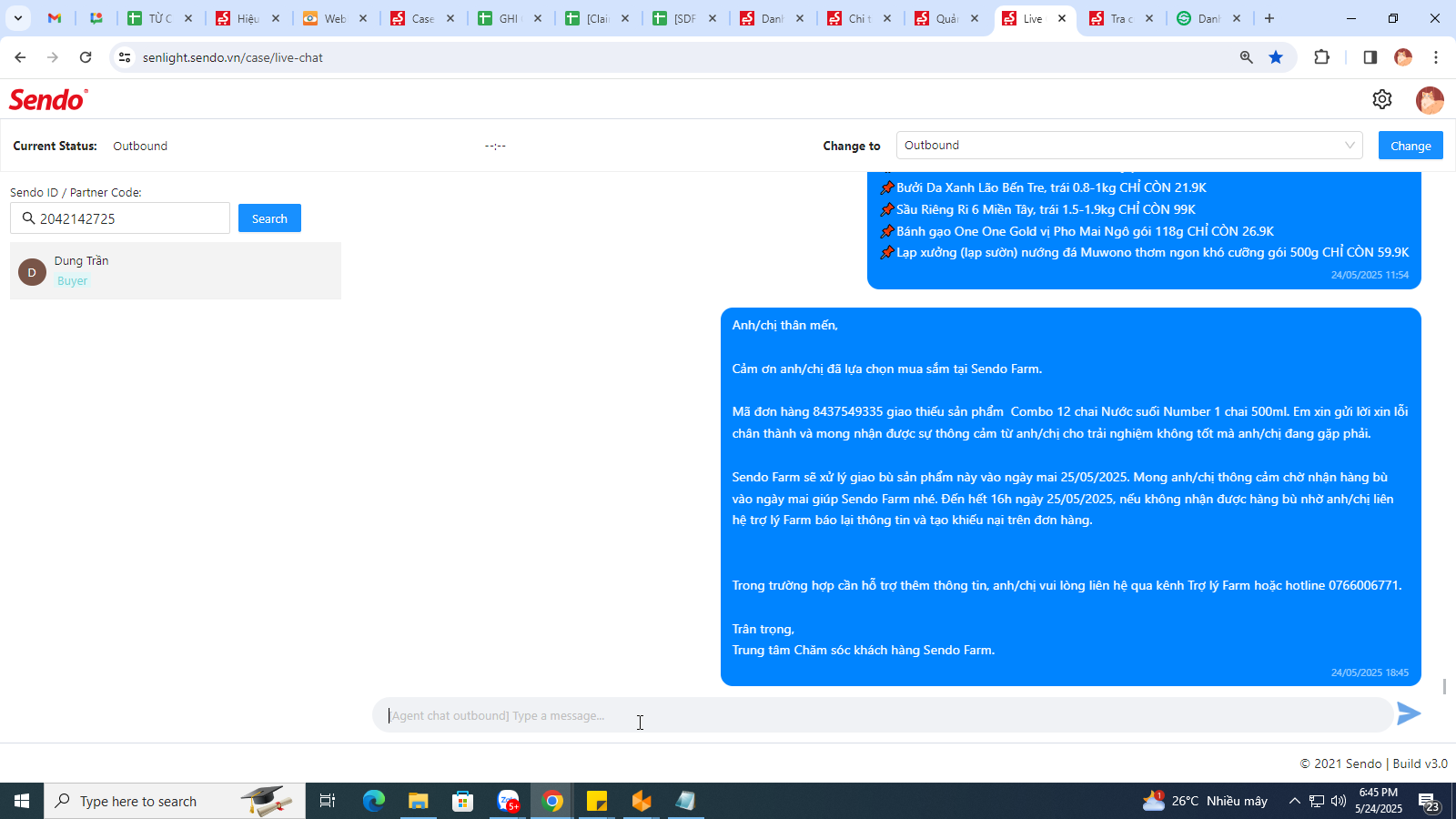The height and width of the screenshot is (819, 1456).
Task: Show hidden system tray icons
Action: pyautogui.click(x=1294, y=801)
